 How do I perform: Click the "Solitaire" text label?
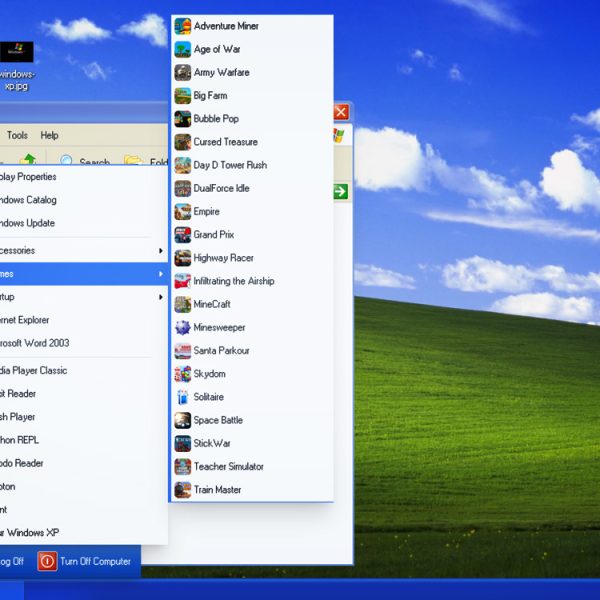coord(209,397)
